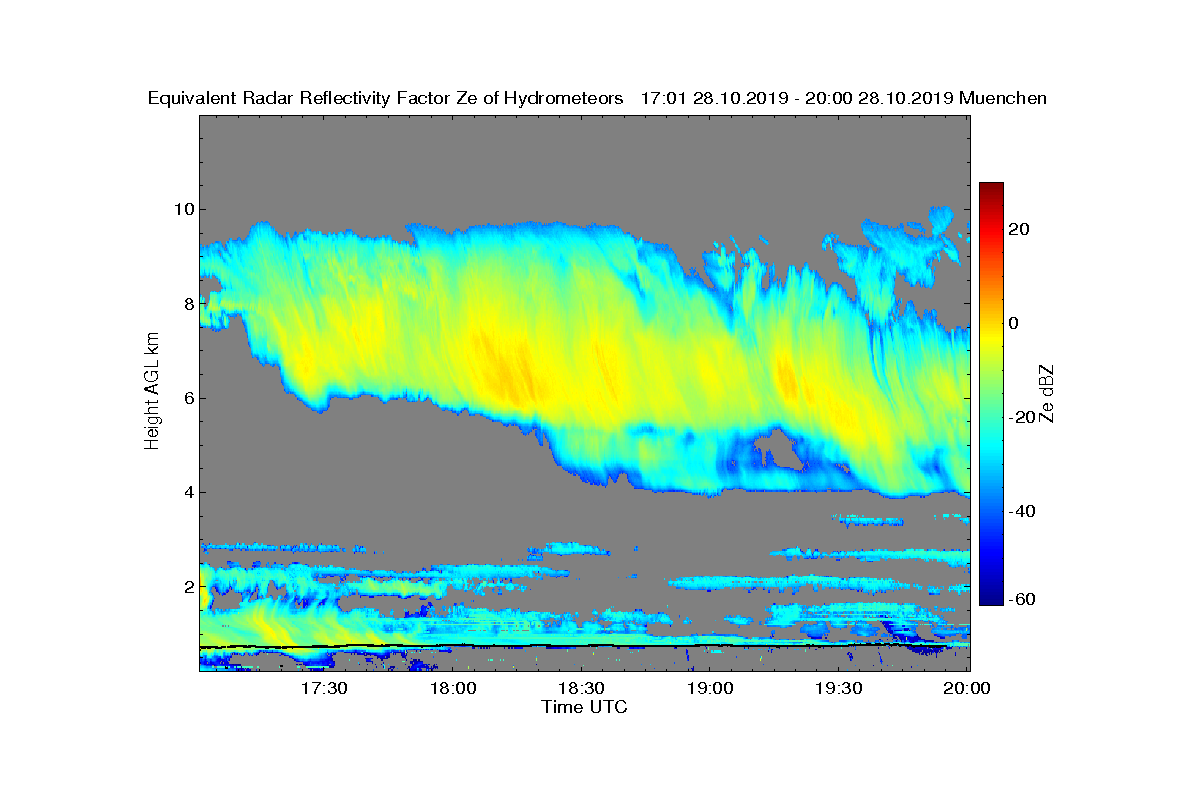The height and width of the screenshot is (800, 1200).
Task: Click the reflectivity colorbar scale
Action: coord(991,394)
